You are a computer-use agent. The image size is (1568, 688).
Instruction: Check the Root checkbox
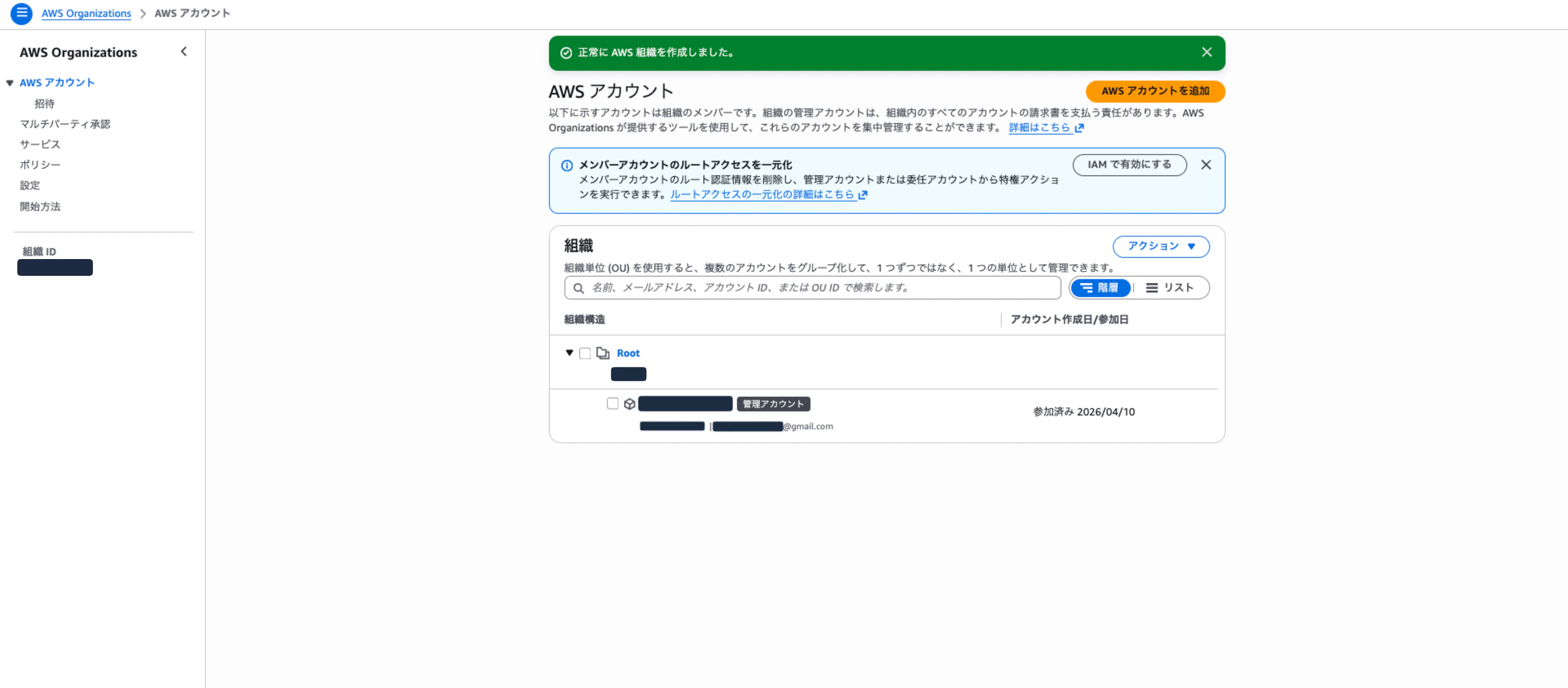[x=585, y=353]
